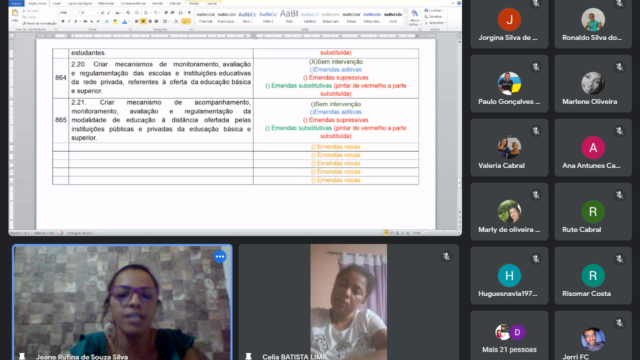Open options for Jeane Rufina's video tile
Viewport: 640px width, 360px height.
pos(220,256)
